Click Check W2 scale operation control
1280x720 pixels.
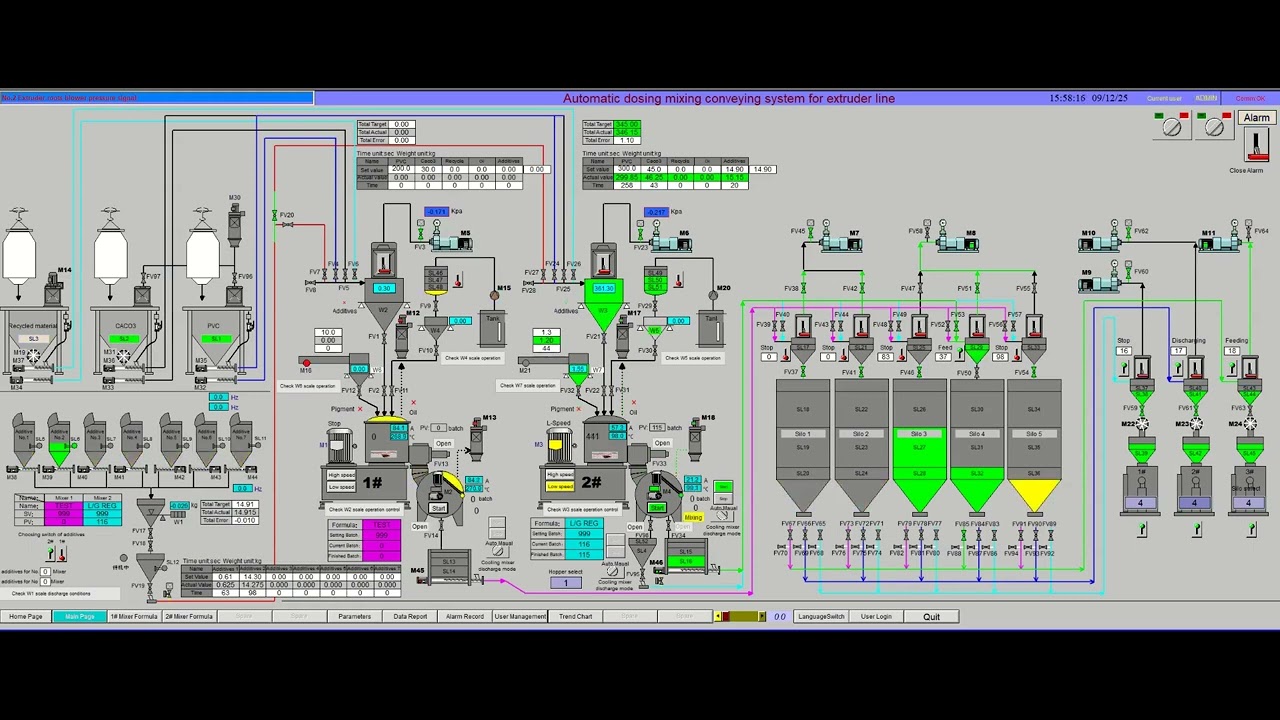364,509
